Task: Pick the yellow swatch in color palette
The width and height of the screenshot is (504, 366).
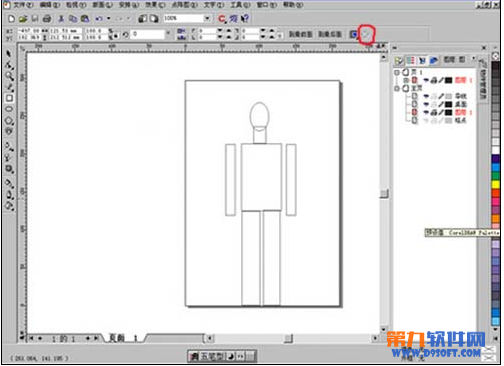Action: point(496,184)
